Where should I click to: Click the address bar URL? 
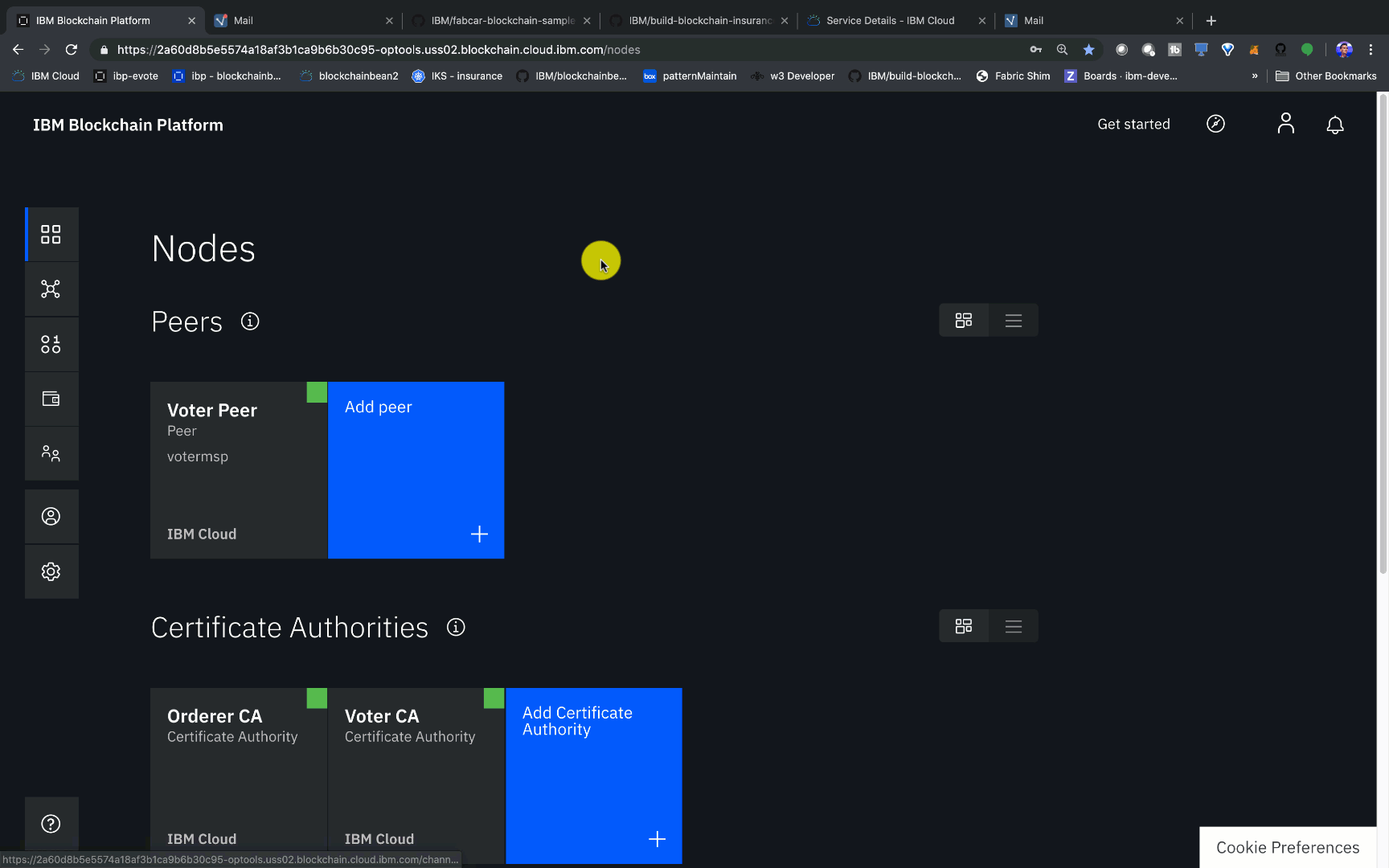point(379,49)
